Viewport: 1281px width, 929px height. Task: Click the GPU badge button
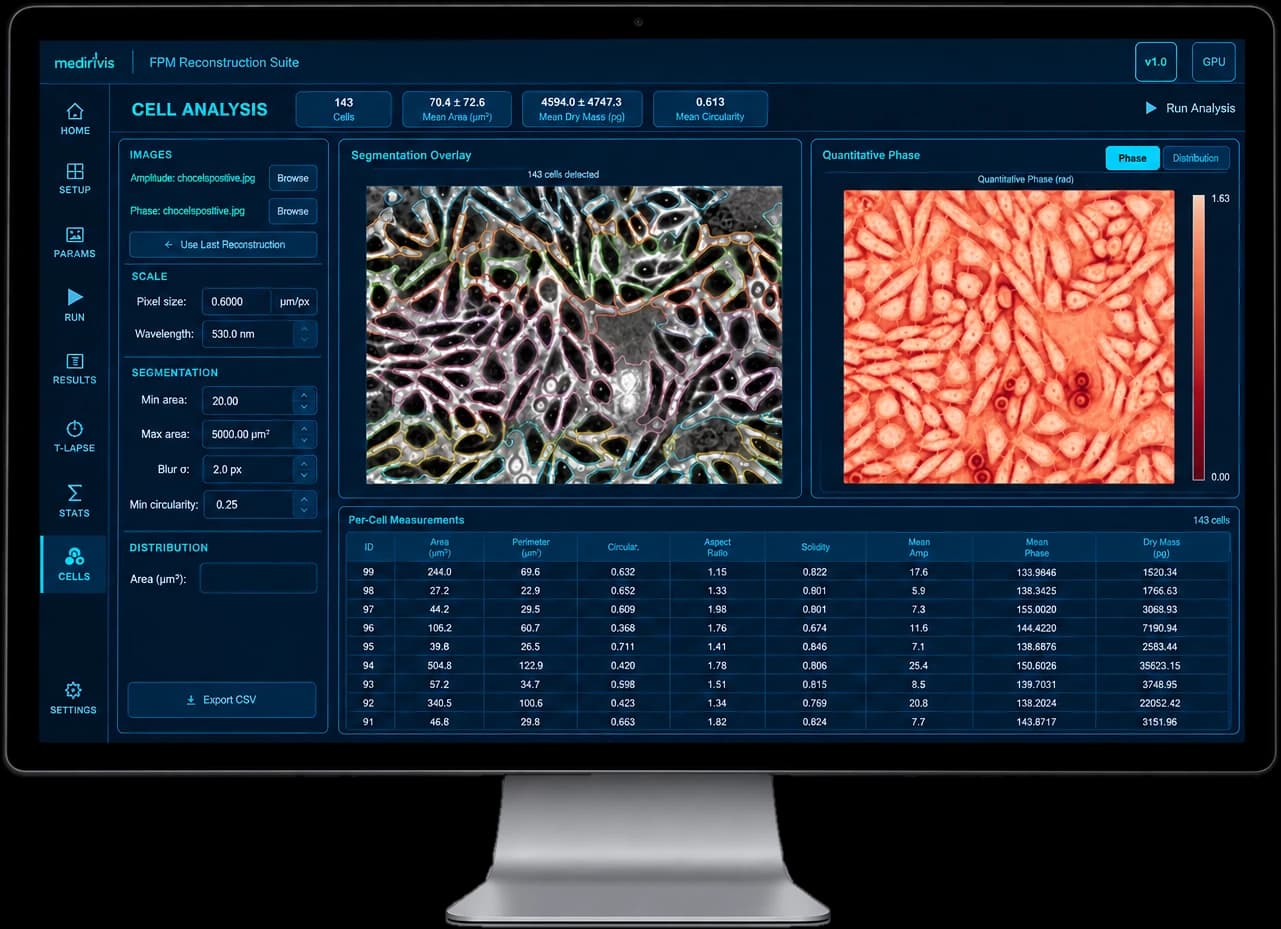click(x=1213, y=62)
